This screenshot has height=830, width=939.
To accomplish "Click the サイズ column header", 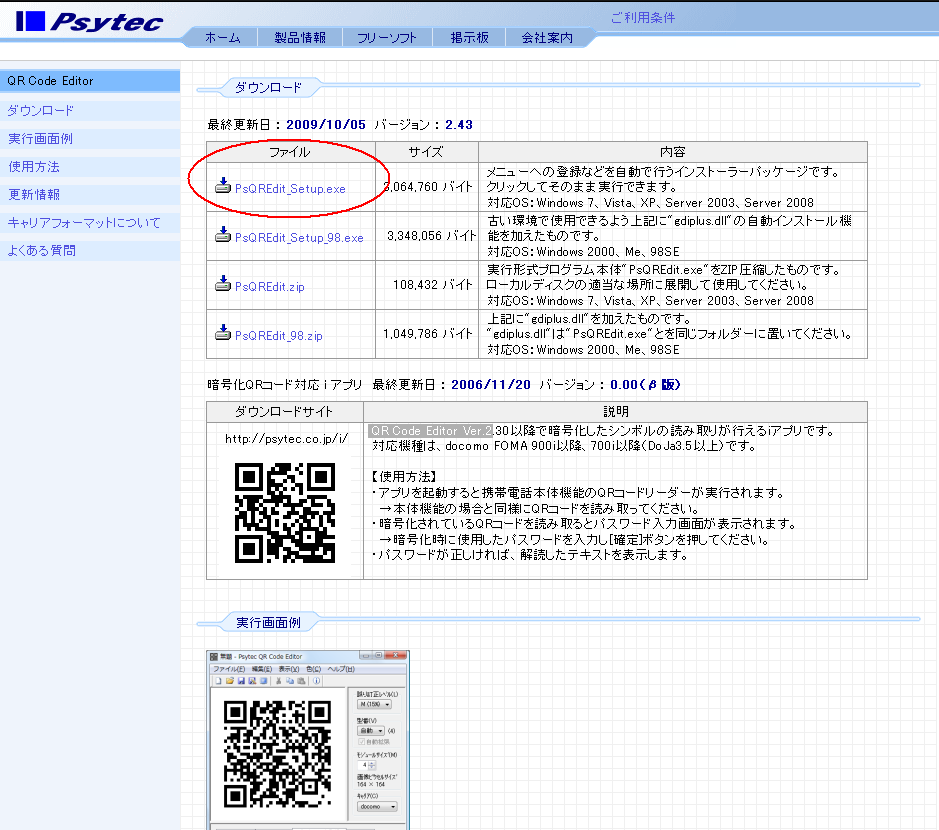I will pos(426,152).
